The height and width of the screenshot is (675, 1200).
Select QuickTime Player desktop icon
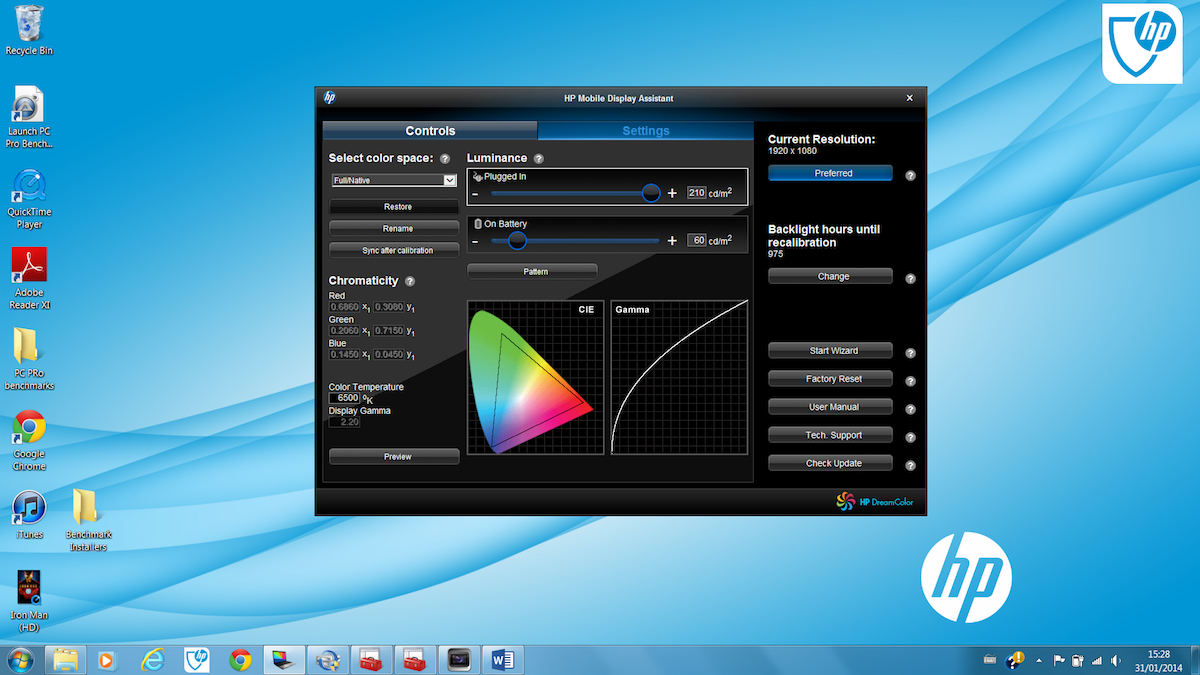[x=29, y=198]
